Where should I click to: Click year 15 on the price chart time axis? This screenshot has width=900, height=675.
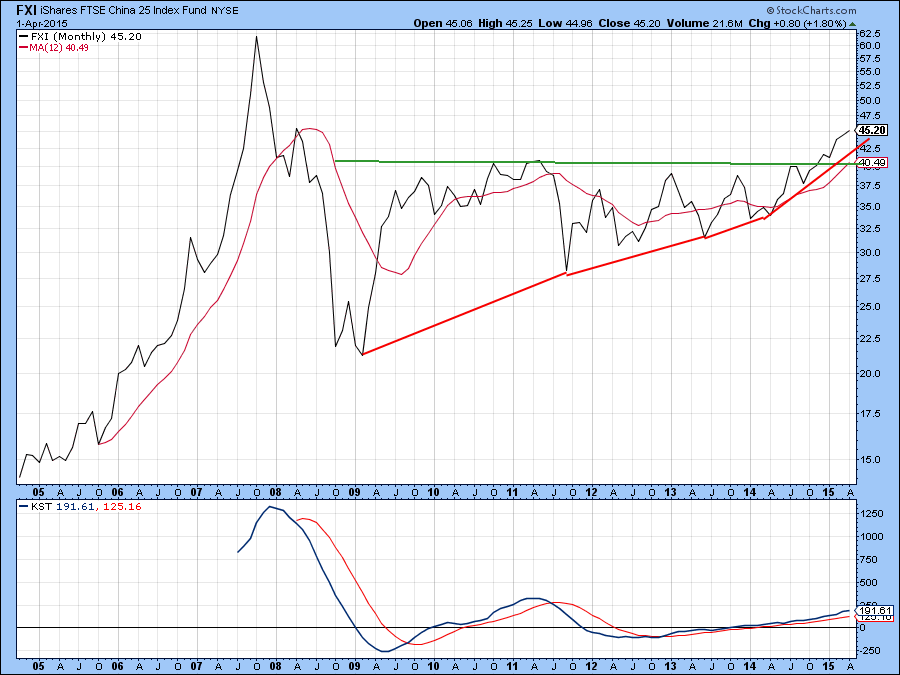point(828,492)
